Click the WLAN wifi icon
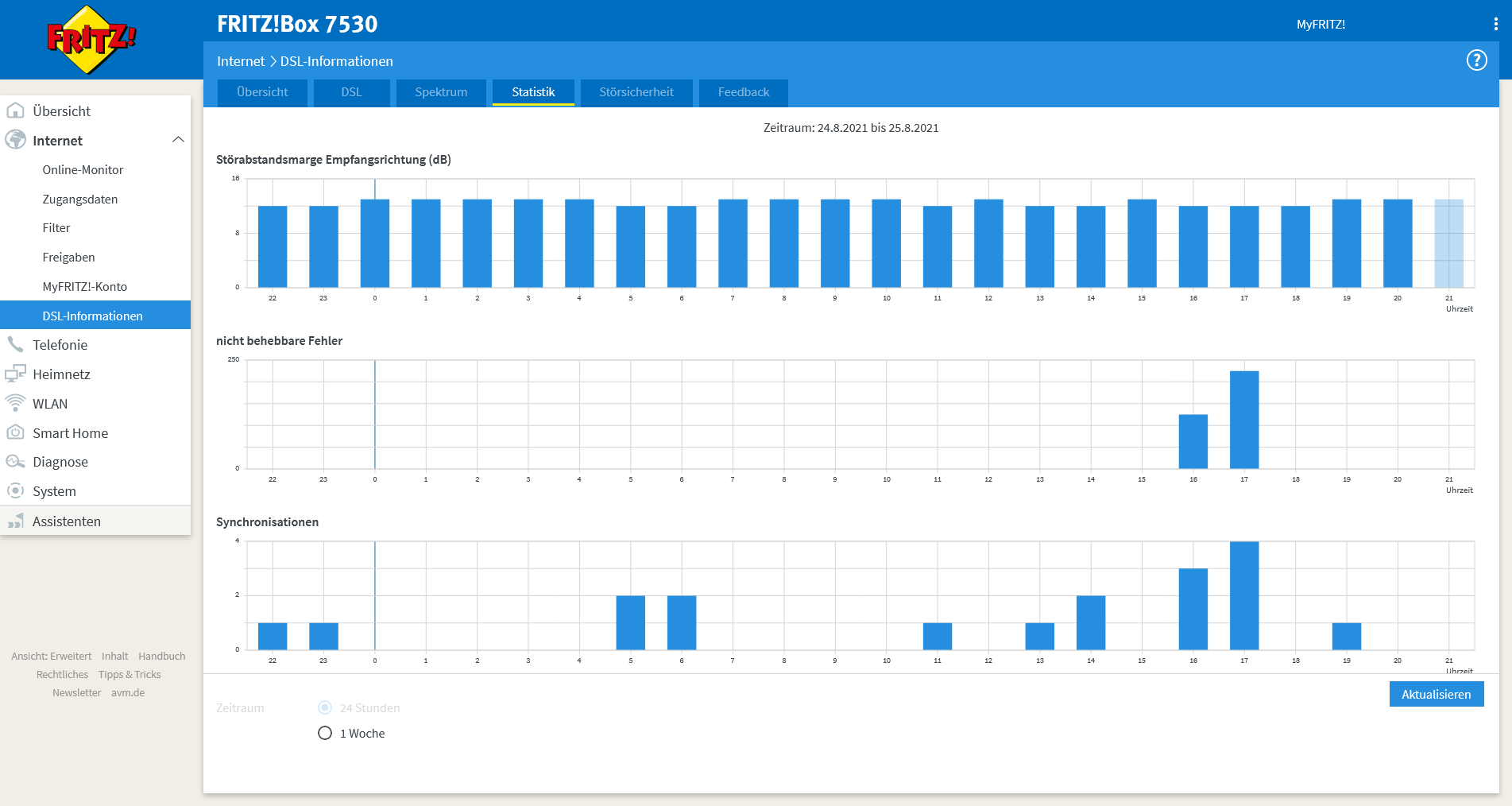Screen dimensions: 1512x806 click(15, 404)
